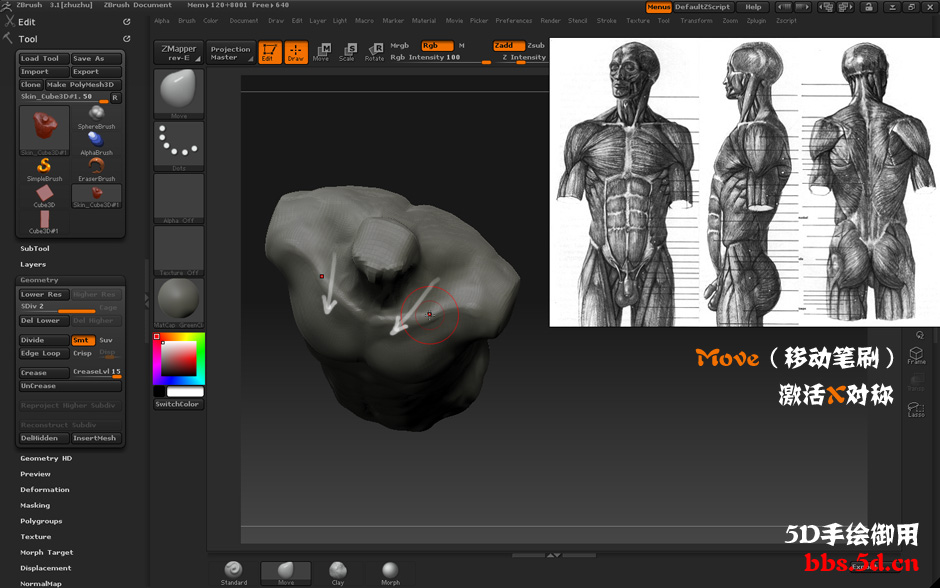Image resolution: width=940 pixels, height=588 pixels.
Task: Select the AlphaBrush tool
Action: (x=97, y=144)
